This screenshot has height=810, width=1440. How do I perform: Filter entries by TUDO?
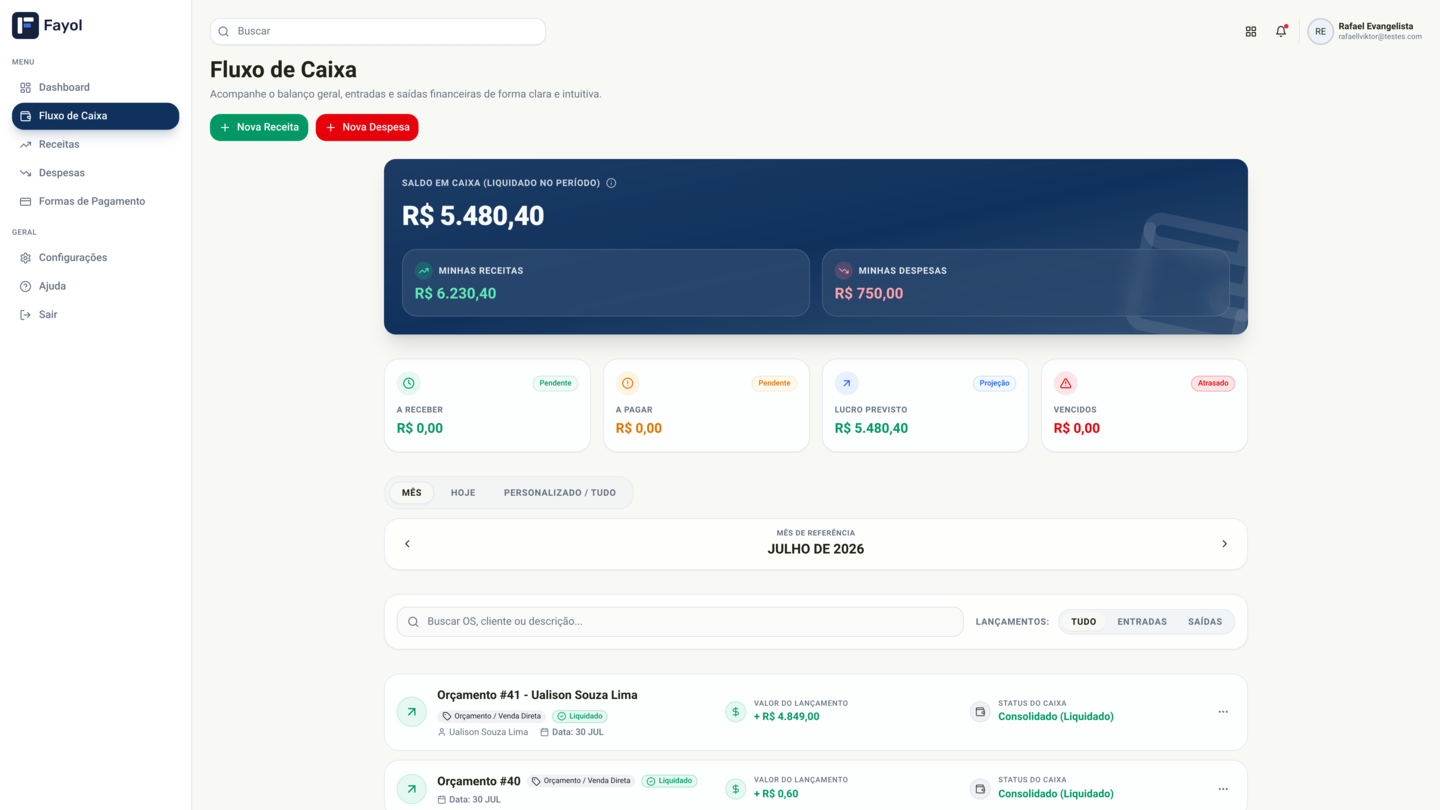[1084, 622]
